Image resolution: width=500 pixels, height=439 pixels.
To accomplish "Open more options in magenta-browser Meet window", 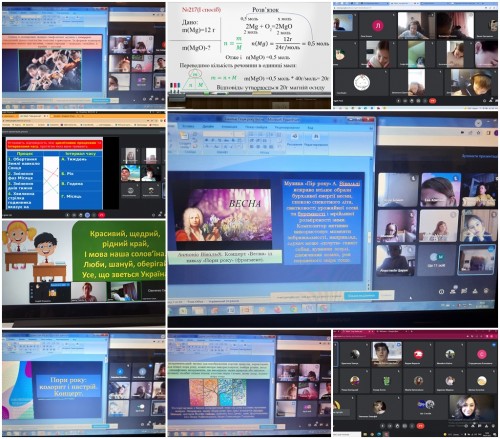I will pos(412,426).
